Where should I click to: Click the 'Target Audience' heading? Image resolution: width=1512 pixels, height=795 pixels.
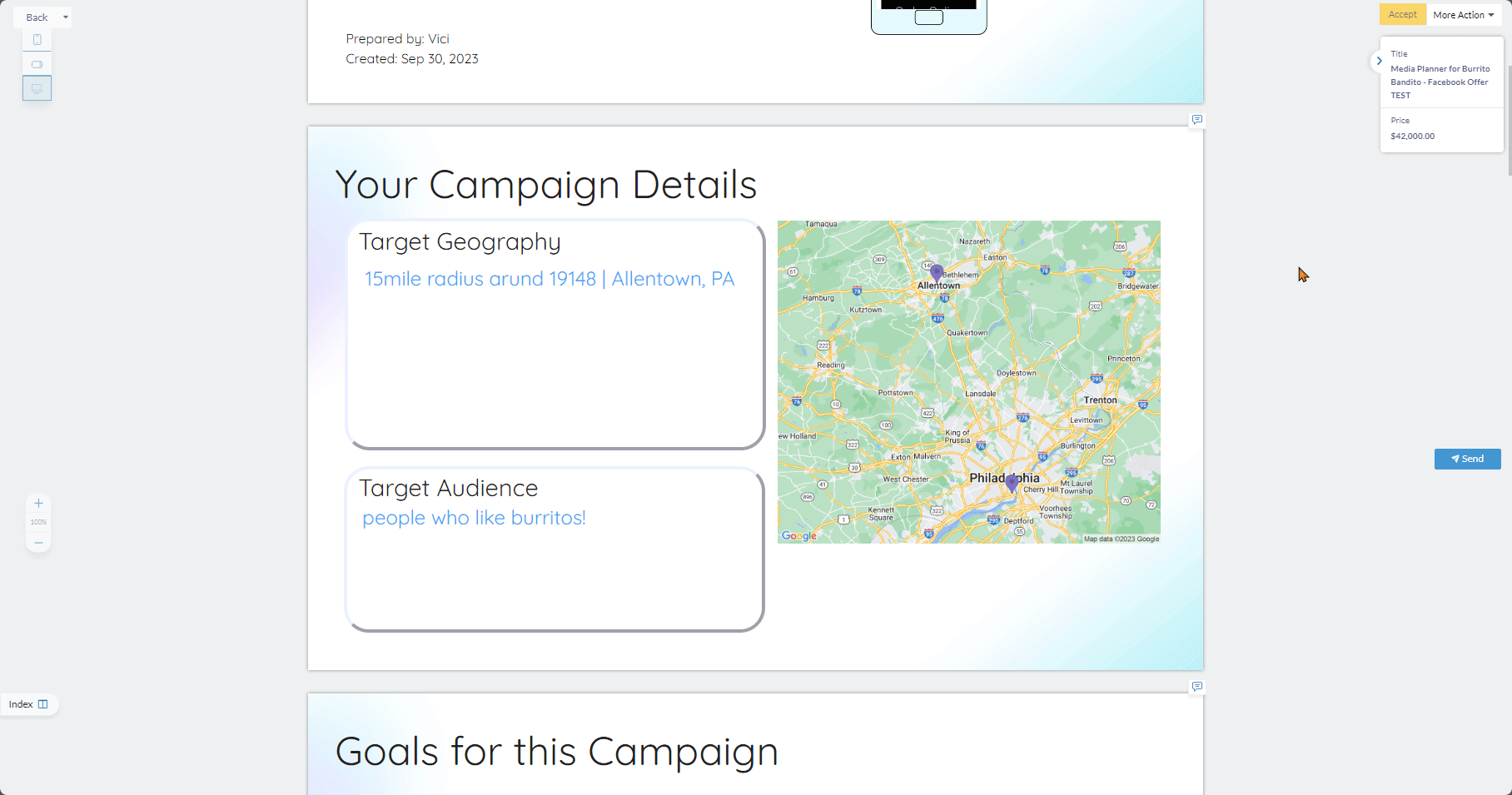[448, 489]
